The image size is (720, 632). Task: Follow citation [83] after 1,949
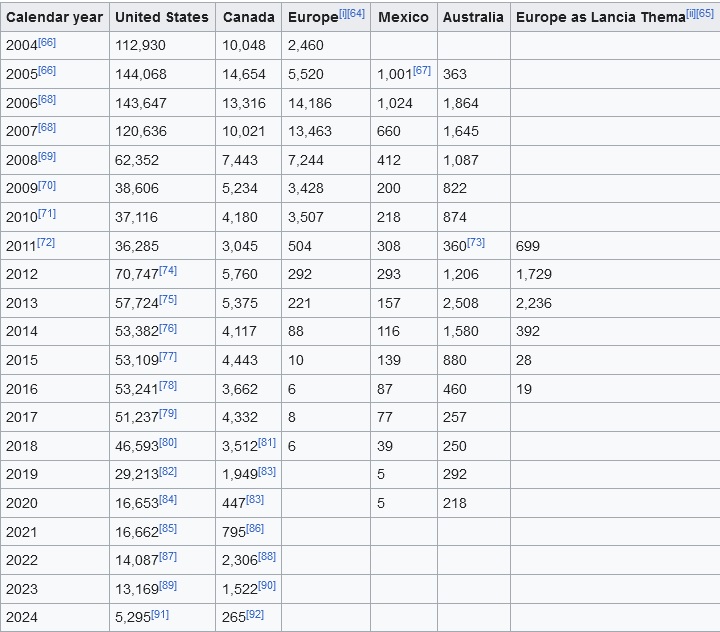pyautogui.click(x=267, y=471)
